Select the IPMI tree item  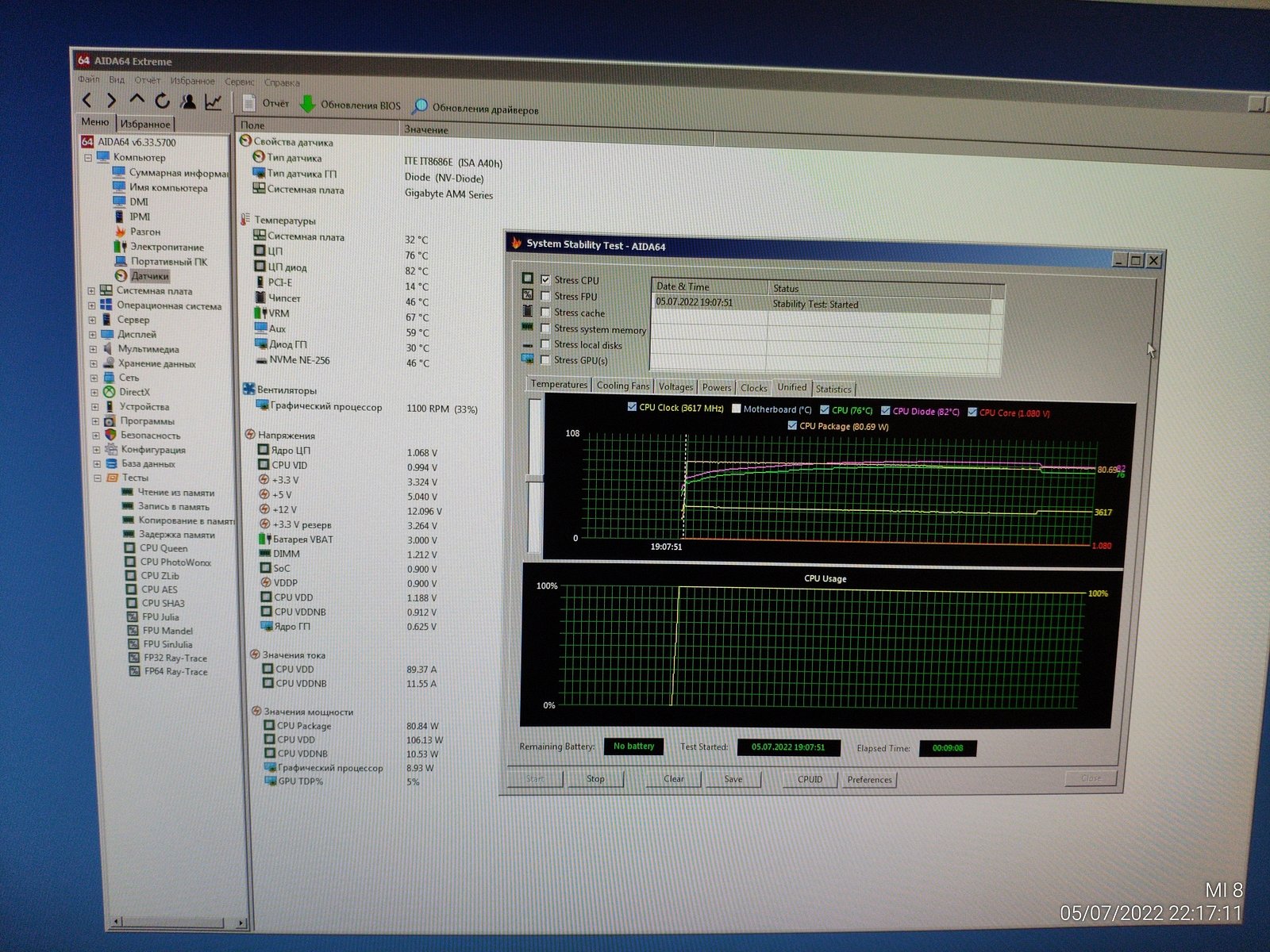[132, 217]
